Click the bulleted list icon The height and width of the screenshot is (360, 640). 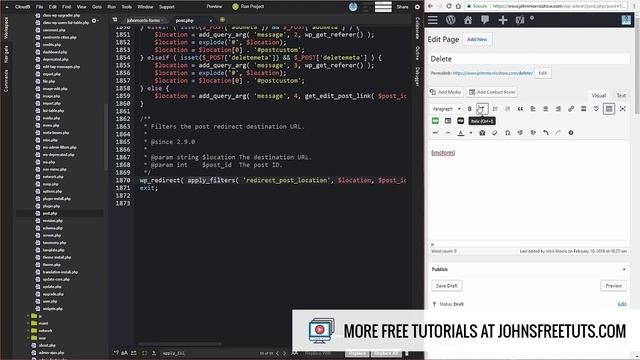click(x=495, y=109)
